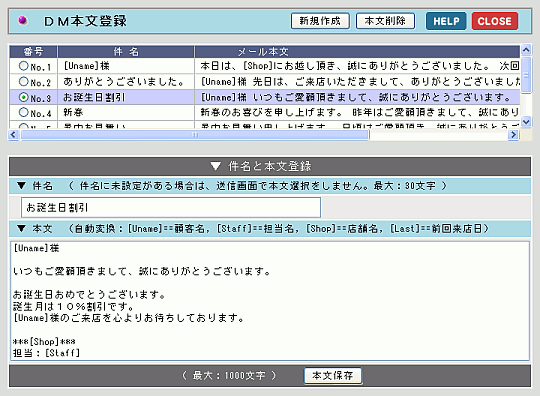This screenshot has width=540, height=396.
Task: Click the 件名 subject input field
Action: click(x=171, y=207)
